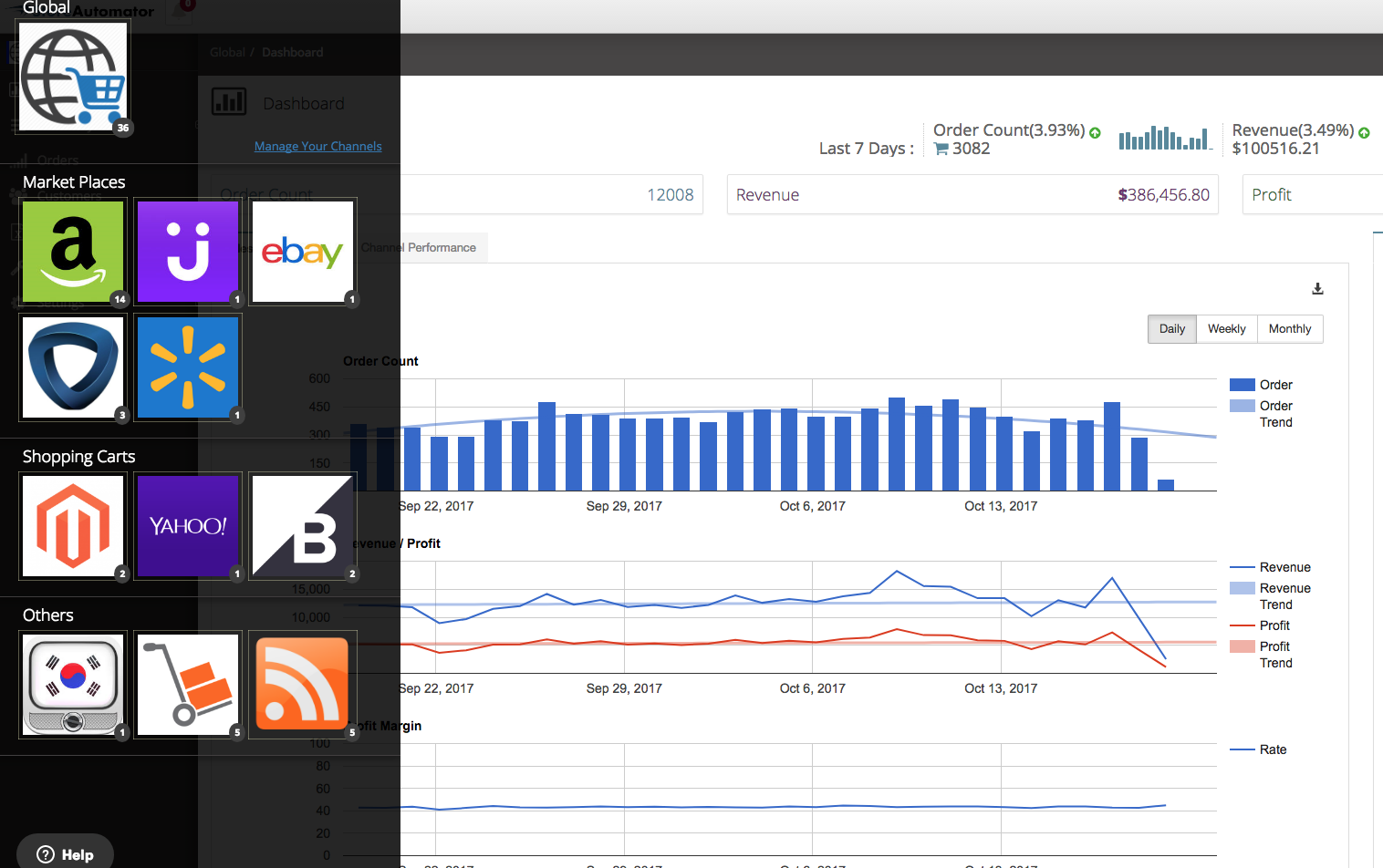This screenshot has width=1383, height=868.
Task: Toggle the Profit Trend legend swatch
Action: coord(1243,646)
